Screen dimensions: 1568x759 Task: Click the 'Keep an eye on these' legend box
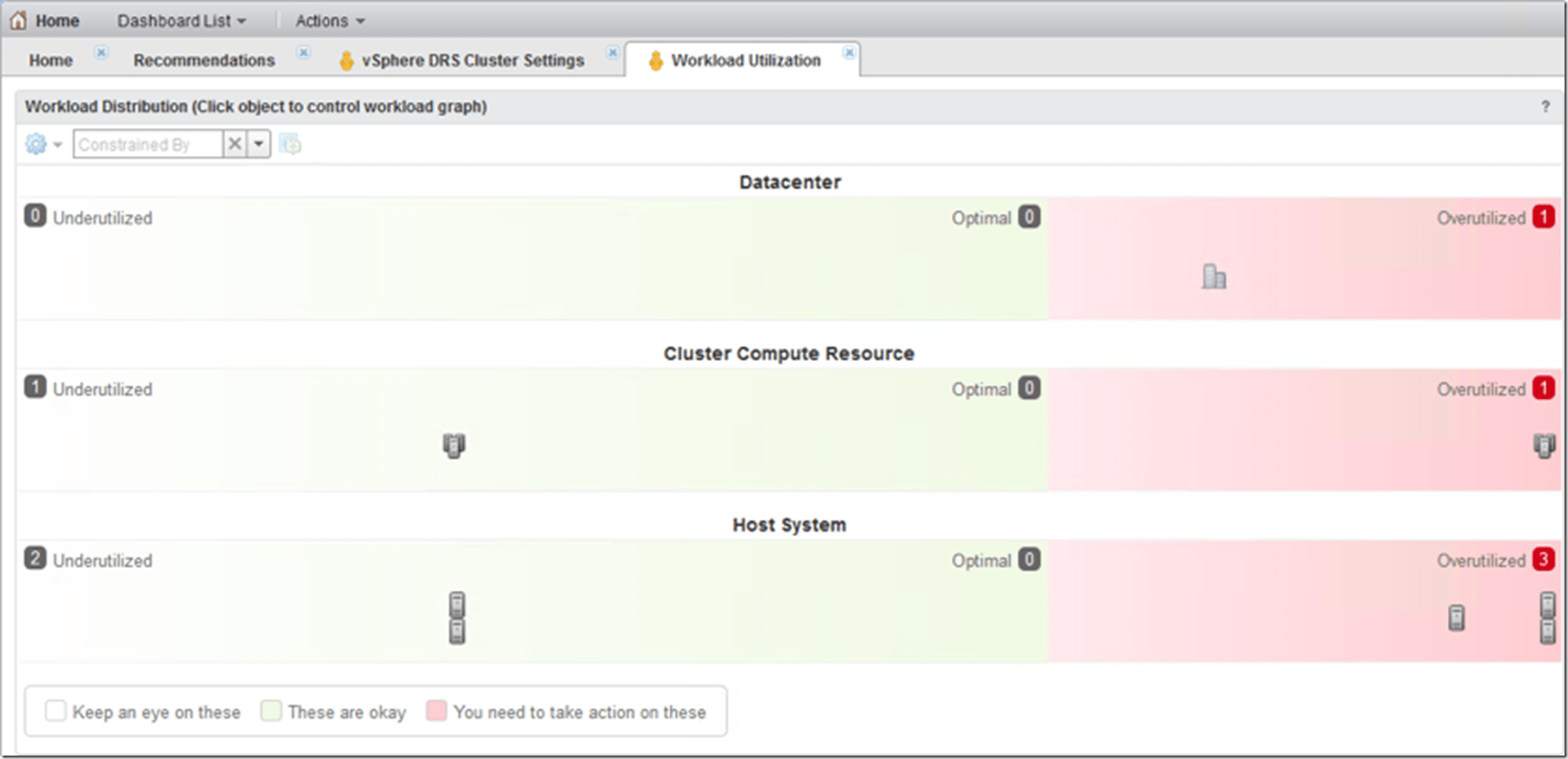56,711
